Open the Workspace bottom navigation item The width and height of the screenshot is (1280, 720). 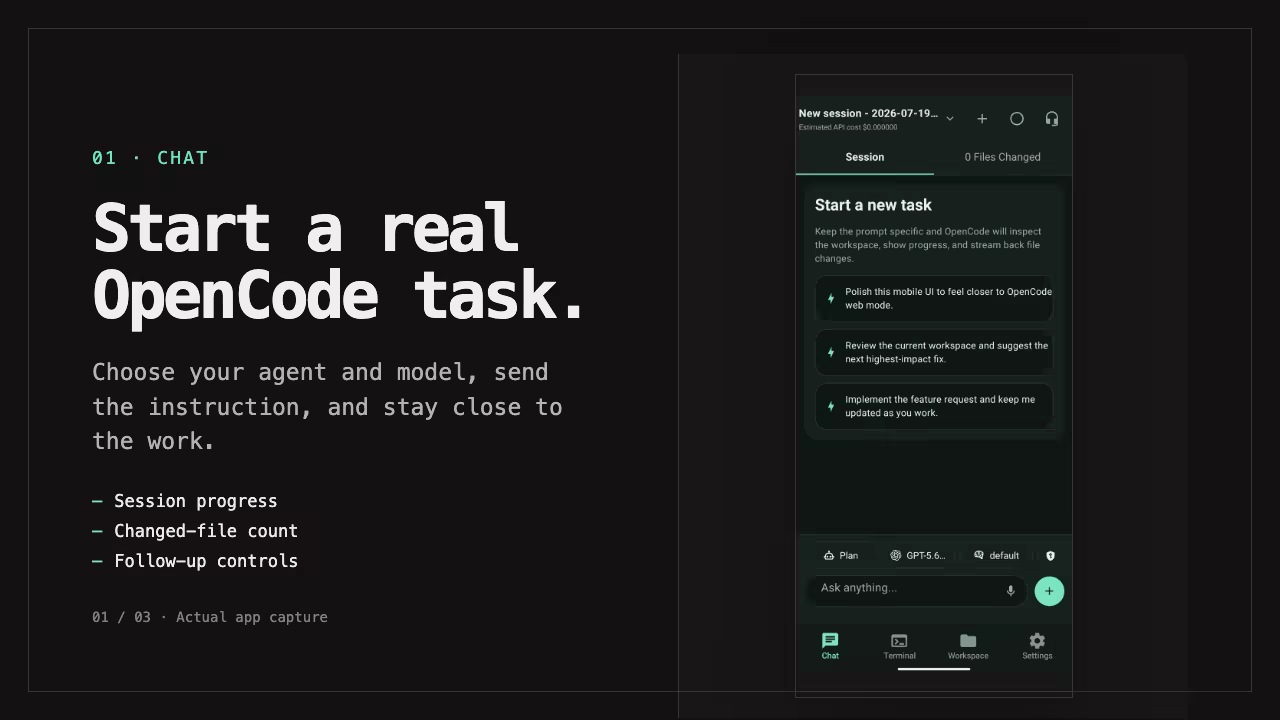968,646
